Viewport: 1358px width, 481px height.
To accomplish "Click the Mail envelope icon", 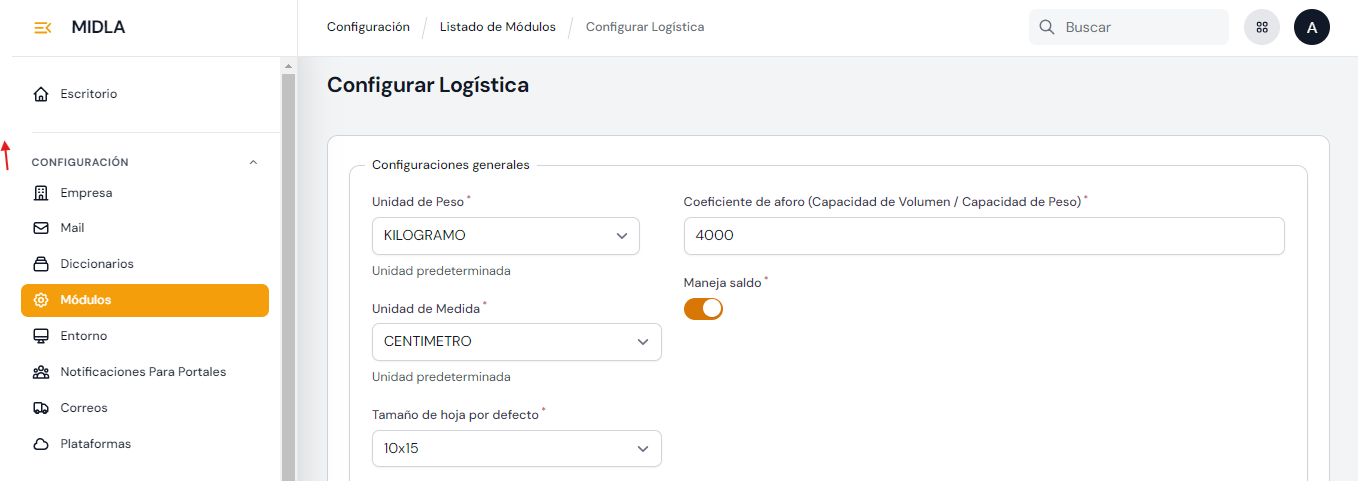I will 41,228.
